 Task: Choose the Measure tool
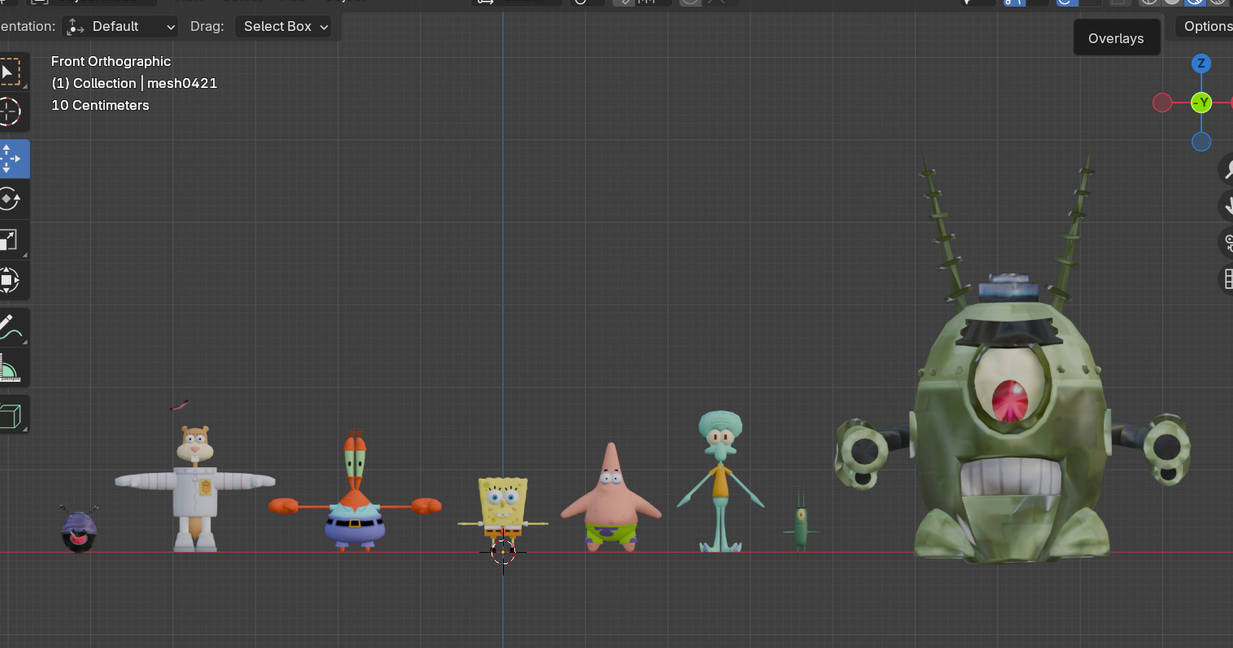(9, 368)
